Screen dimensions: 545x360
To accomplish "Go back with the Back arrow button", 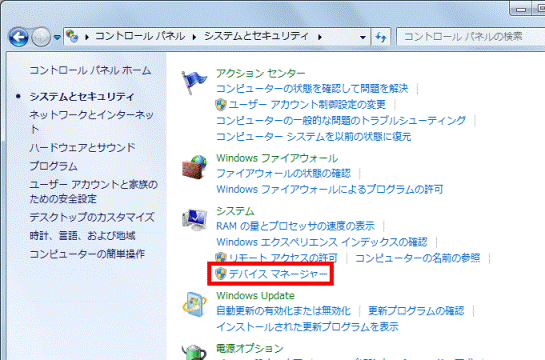I will click(x=18, y=37).
